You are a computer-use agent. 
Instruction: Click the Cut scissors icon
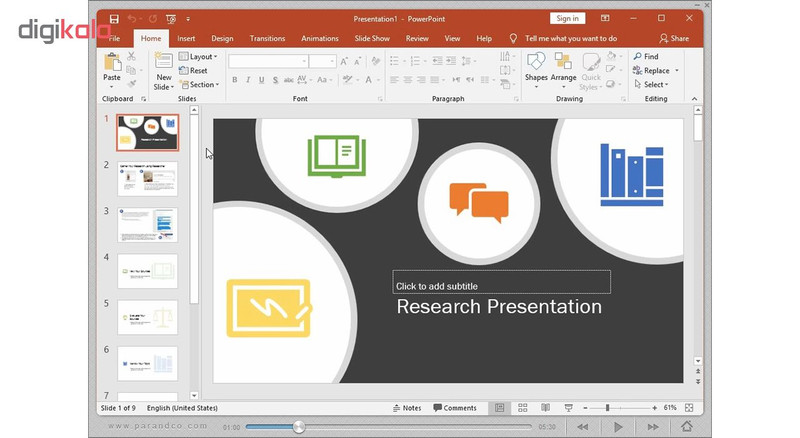click(131, 56)
